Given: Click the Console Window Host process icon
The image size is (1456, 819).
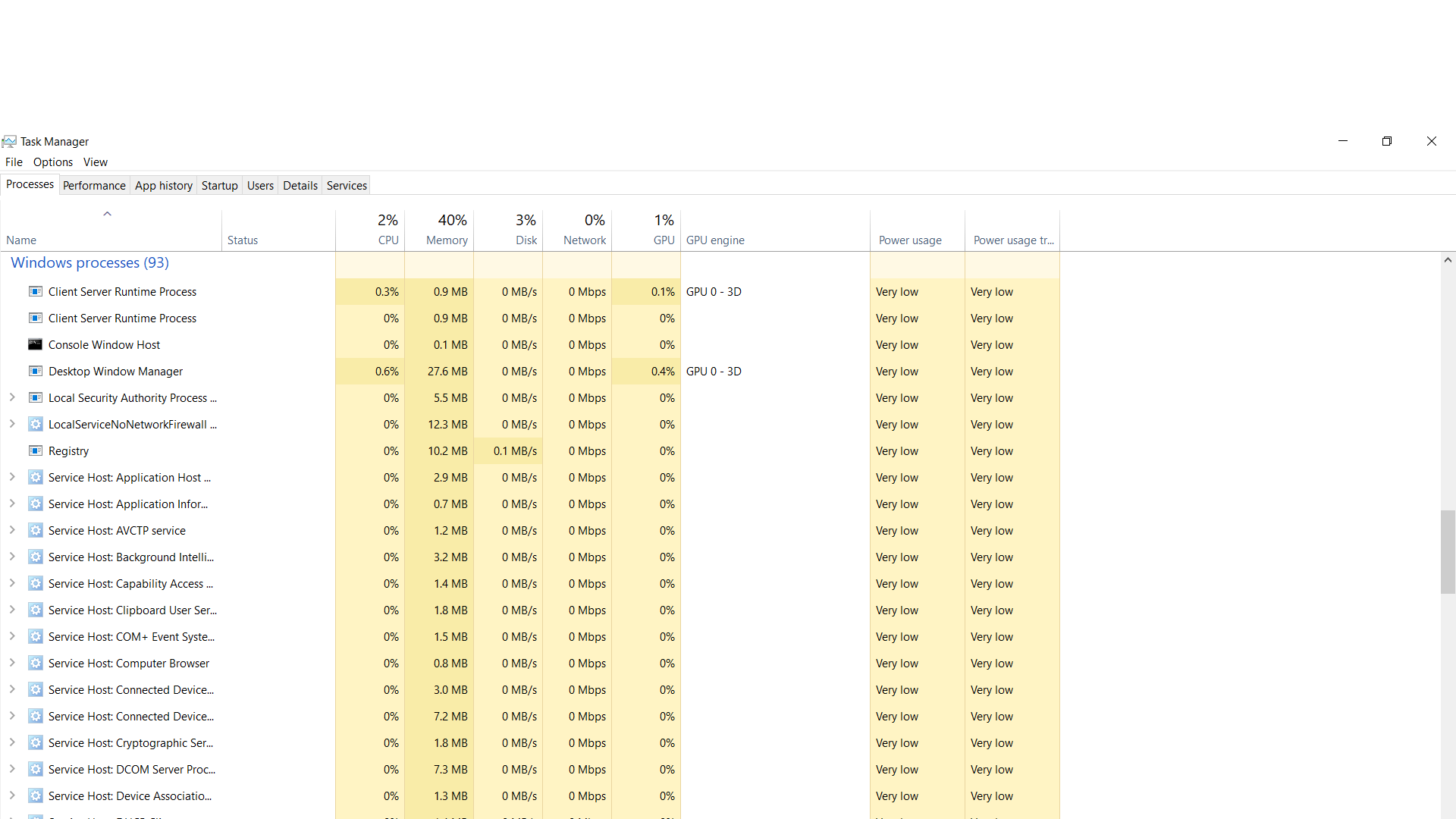Looking at the screenshot, I should [x=35, y=345].
